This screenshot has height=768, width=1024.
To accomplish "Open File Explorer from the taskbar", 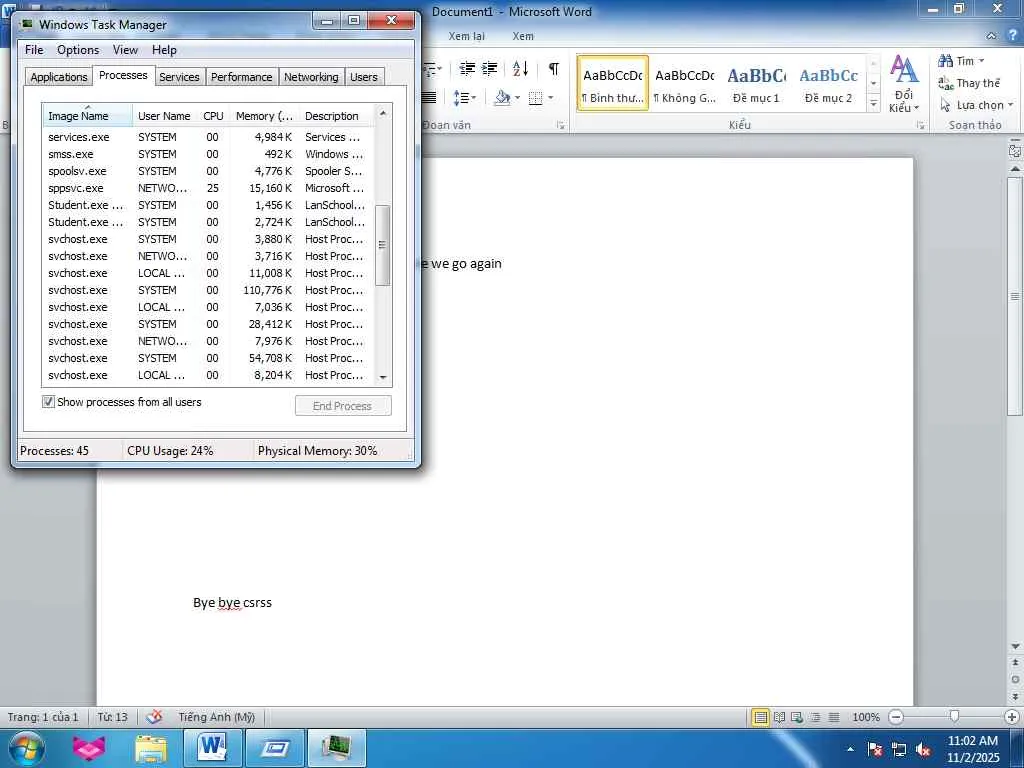I will point(151,748).
